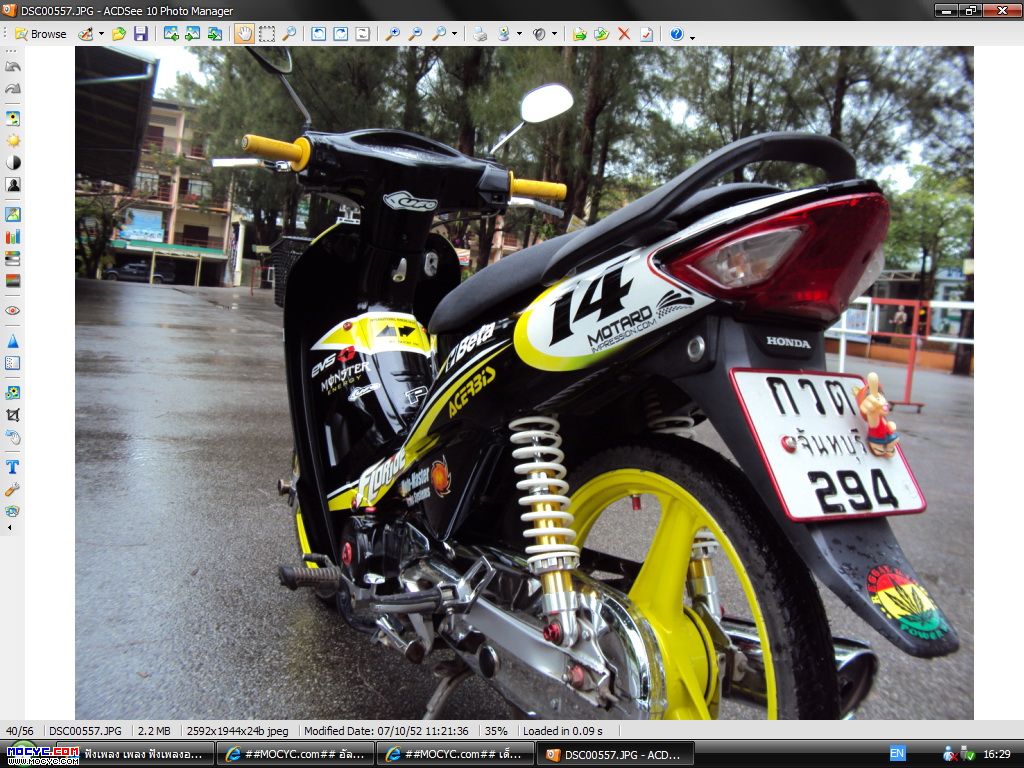Collapse the edit panel with small arrow
The width and height of the screenshot is (1024, 768).
click(9, 527)
